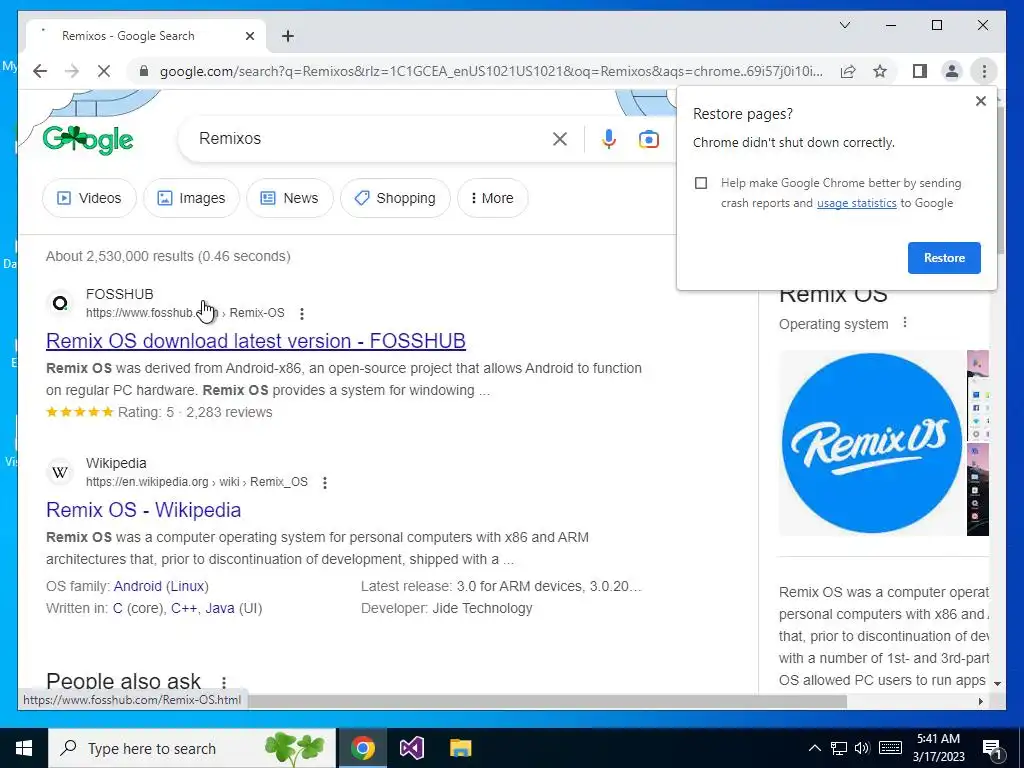Open the touch keyboard tray icon
The height and width of the screenshot is (768, 1024).
pyautogui.click(x=890, y=748)
